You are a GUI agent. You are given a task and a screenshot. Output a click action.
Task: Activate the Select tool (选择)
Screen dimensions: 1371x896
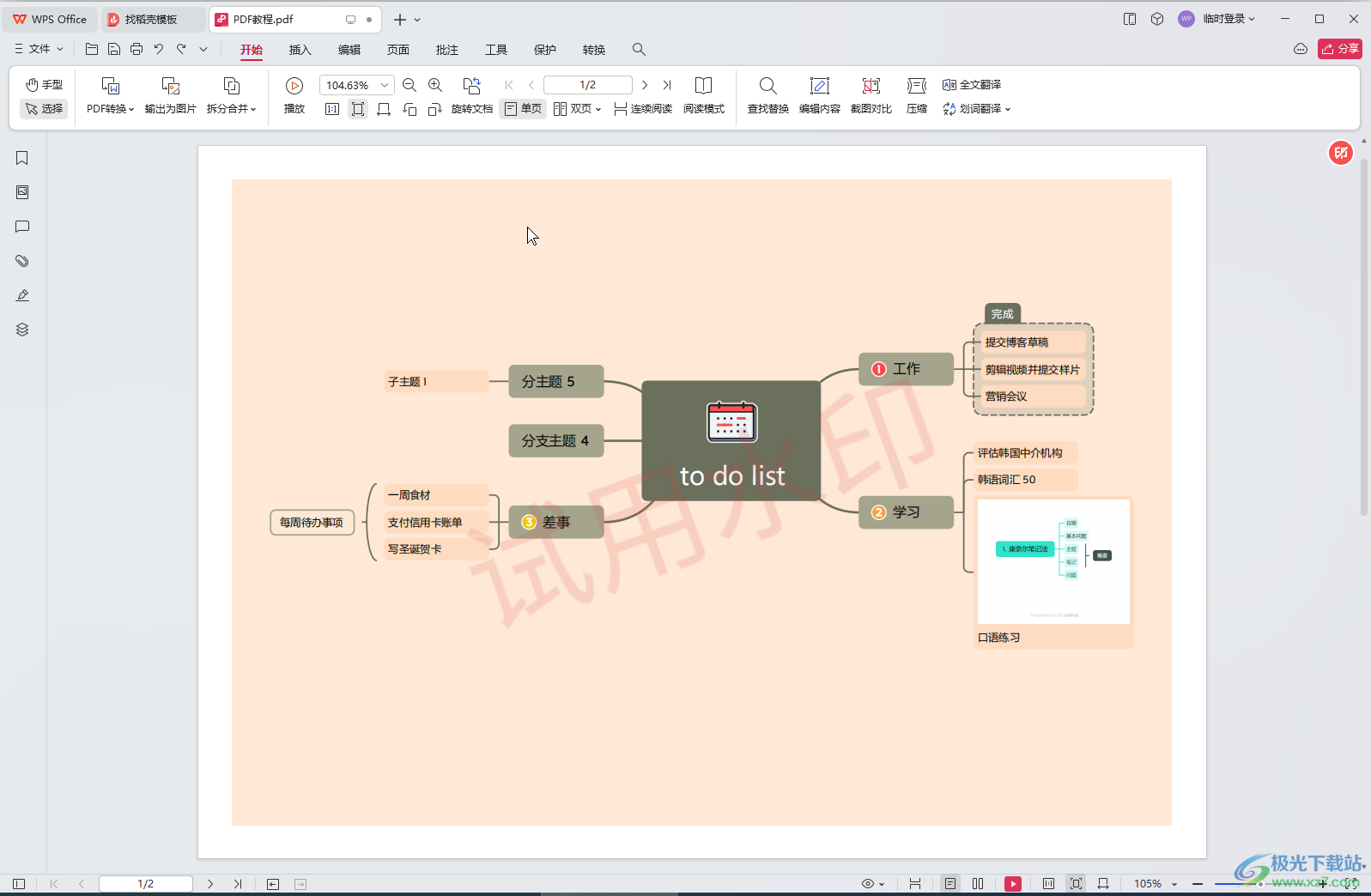point(44,108)
